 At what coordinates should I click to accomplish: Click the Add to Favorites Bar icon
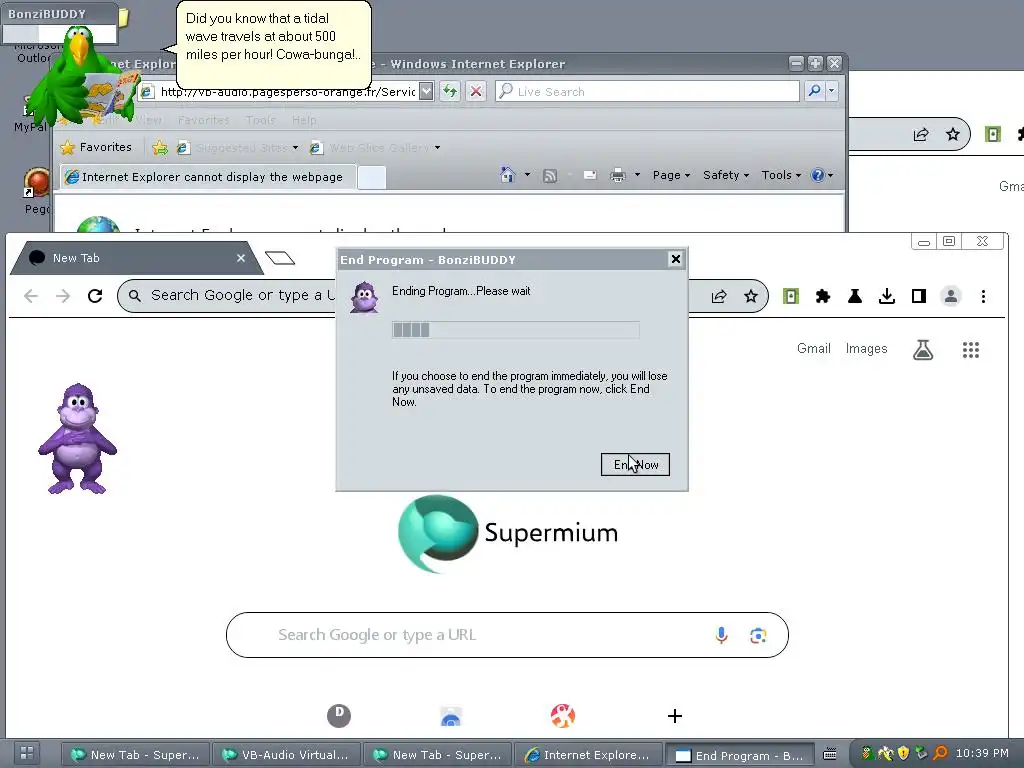coord(159,148)
